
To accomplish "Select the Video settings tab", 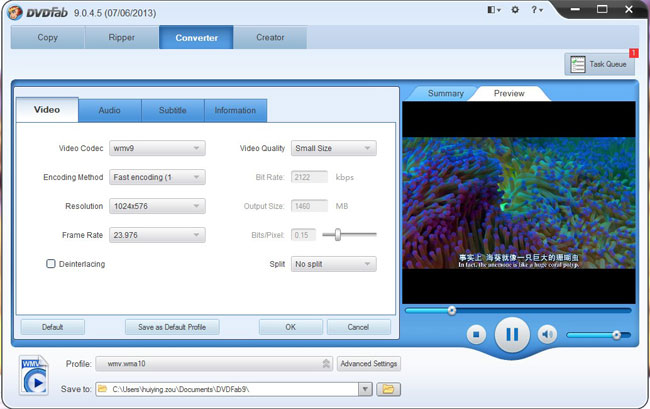I will pyautogui.click(x=47, y=110).
